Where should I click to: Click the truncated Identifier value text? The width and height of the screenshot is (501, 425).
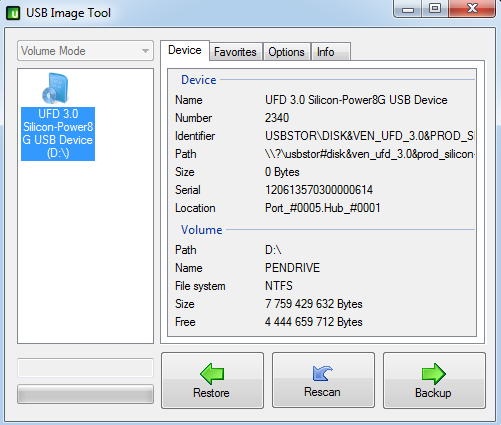[x=369, y=136]
